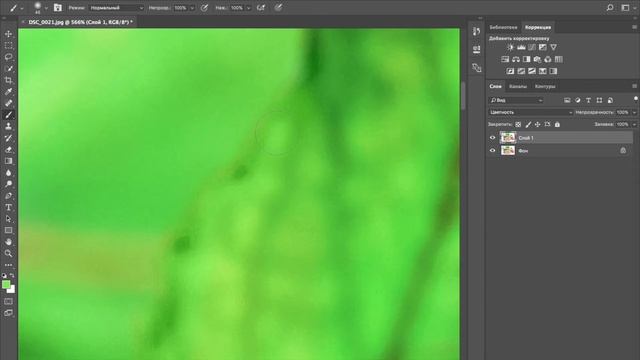Image resolution: width=640 pixels, height=360 pixels.
Task: Select the Lasso tool
Action: (8, 57)
